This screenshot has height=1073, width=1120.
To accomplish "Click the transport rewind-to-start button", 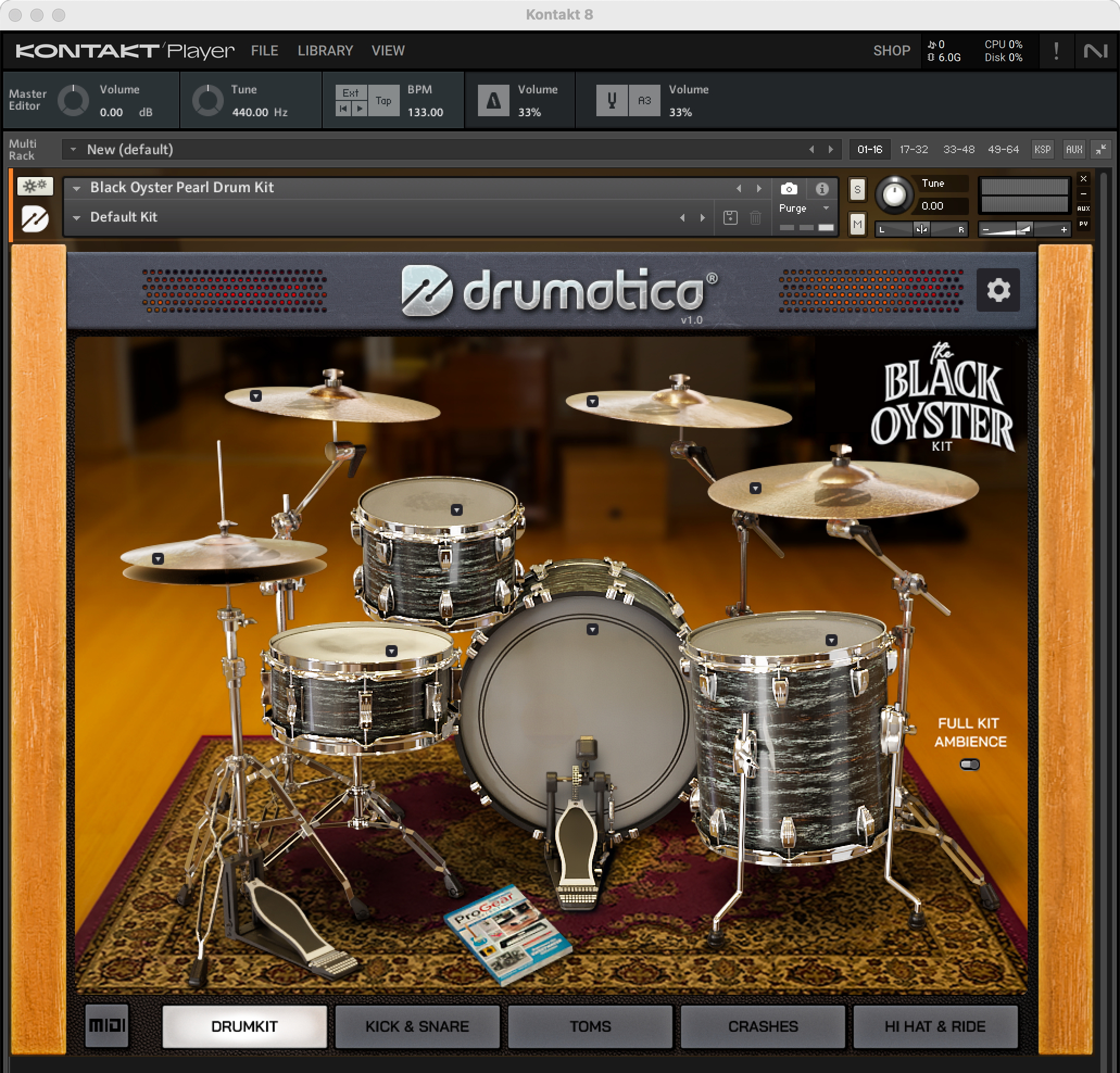I will tap(343, 109).
